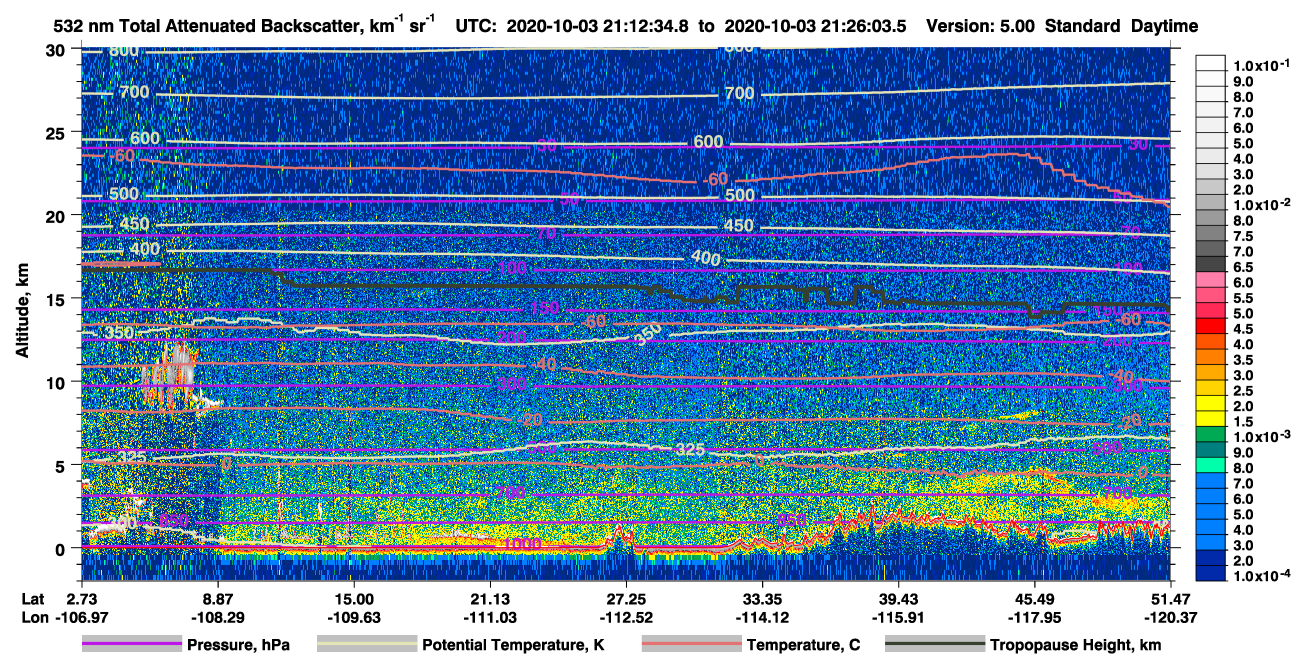The image size is (1300, 667).
Task: Click the 'Temperature, C' legend label
Action: pos(803,645)
